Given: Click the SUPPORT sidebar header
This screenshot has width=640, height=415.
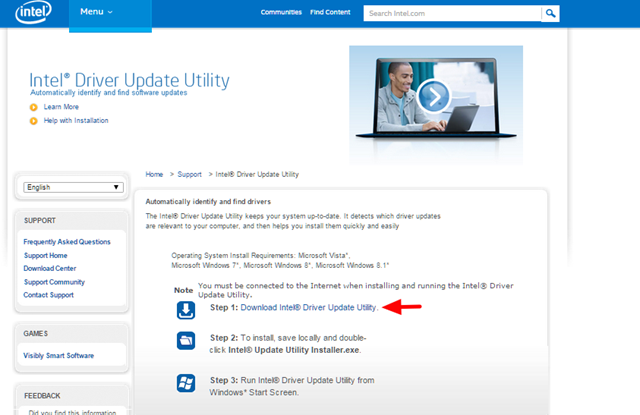Looking at the screenshot, I should coord(40,221).
